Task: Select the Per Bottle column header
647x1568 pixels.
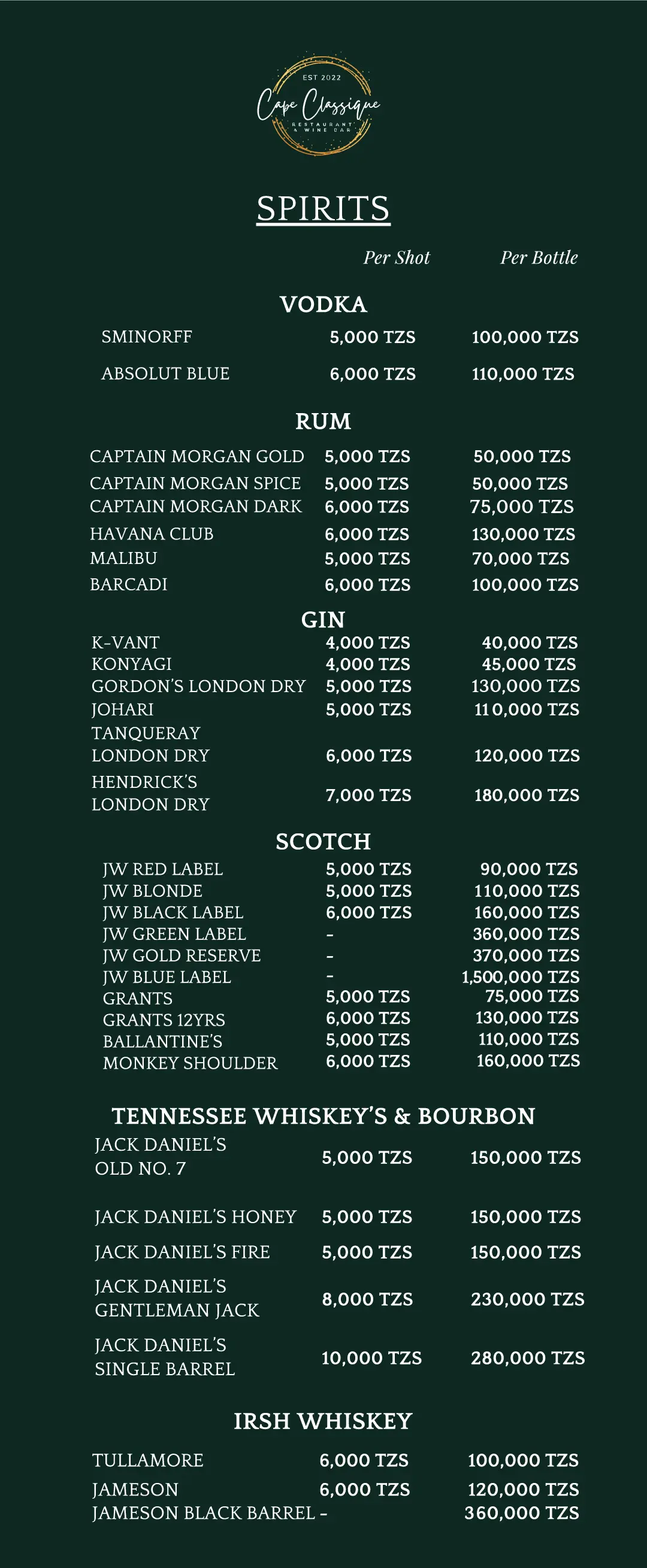Action: pos(539,257)
